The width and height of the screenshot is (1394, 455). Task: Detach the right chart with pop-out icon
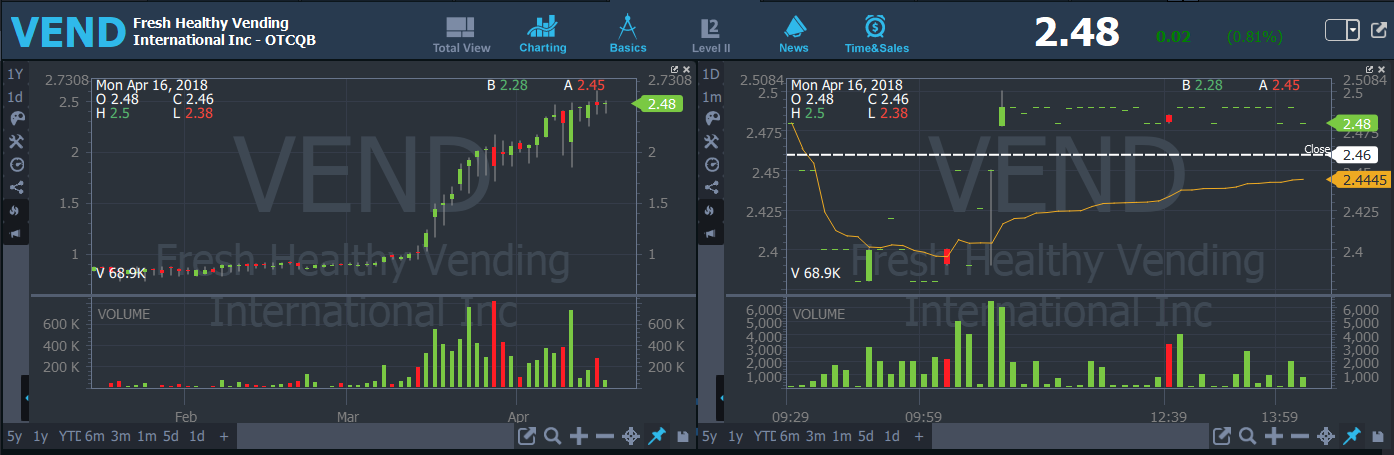point(1222,436)
